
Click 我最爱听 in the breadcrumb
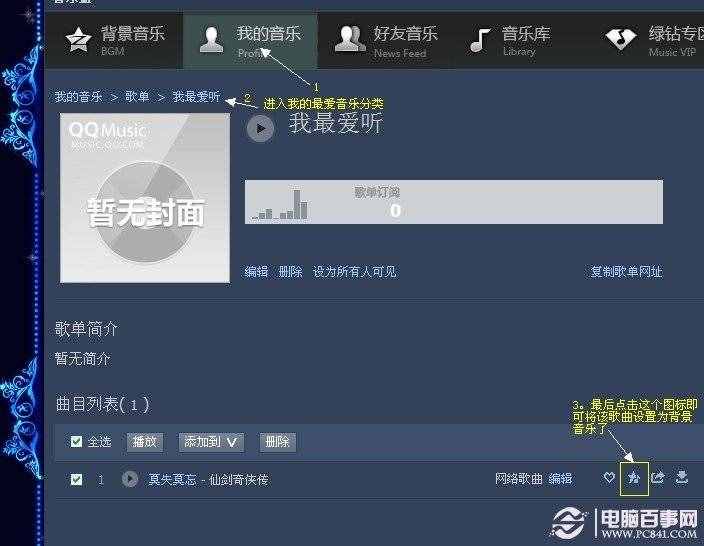coord(196,97)
